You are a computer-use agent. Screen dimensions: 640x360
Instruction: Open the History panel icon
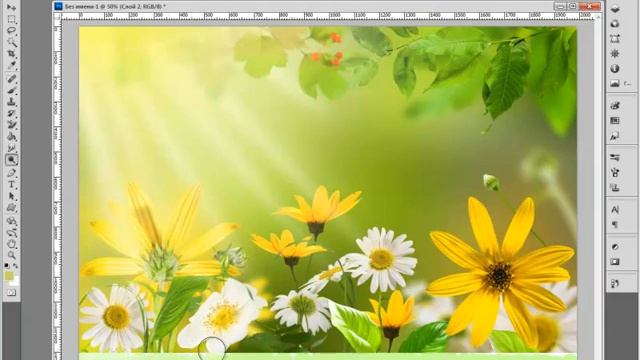pyautogui.click(x=615, y=284)
